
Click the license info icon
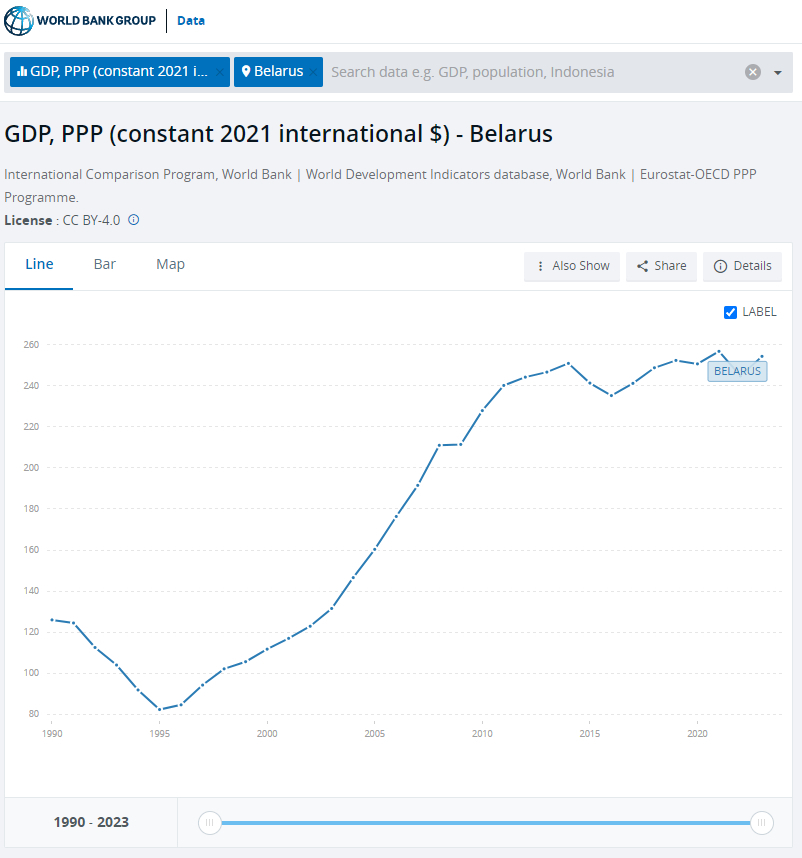click(134, 220)
